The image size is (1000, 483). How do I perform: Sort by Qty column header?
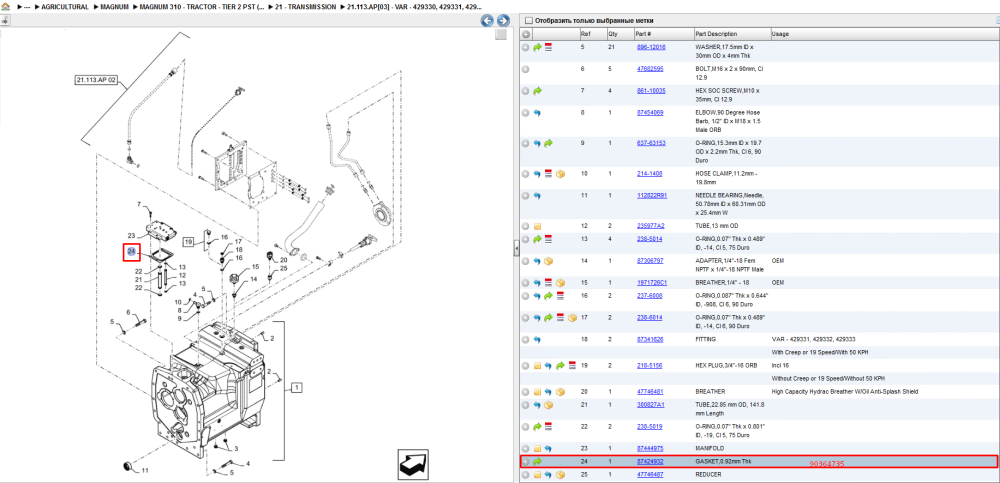(619, 34)
